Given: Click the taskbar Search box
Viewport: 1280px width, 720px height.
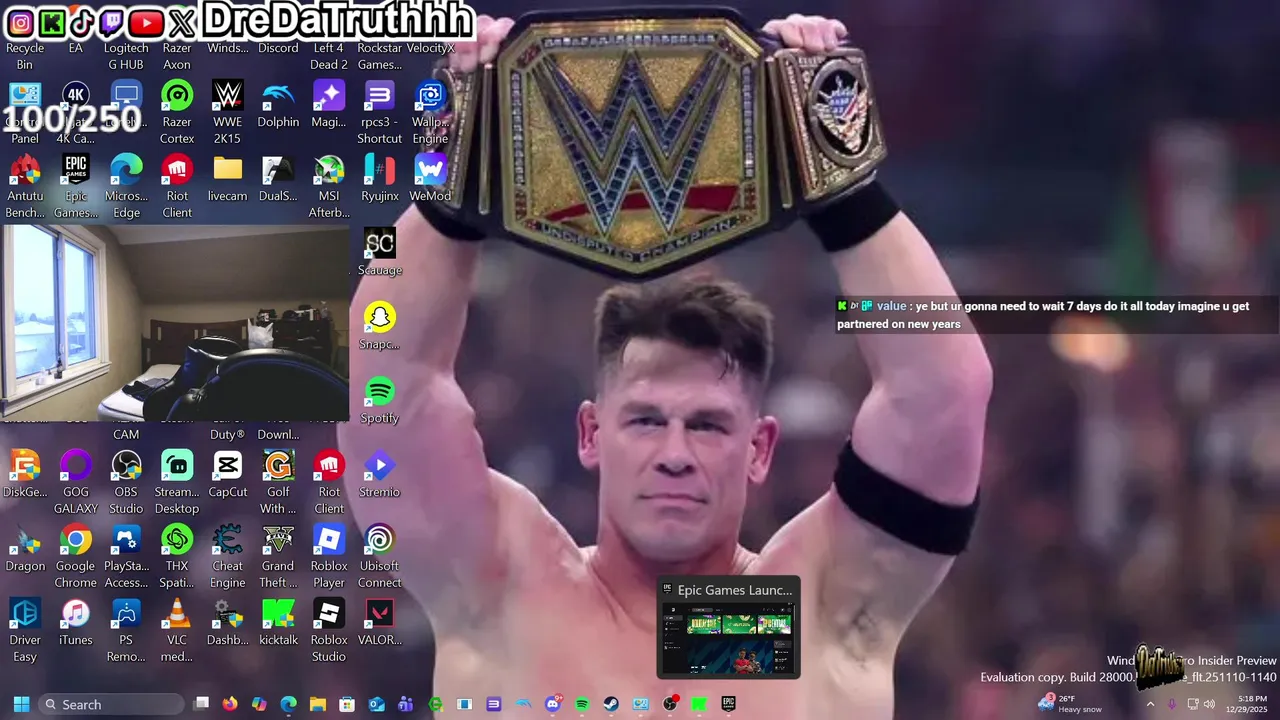Looking at the screenshot, I should [x=112, y=704].
